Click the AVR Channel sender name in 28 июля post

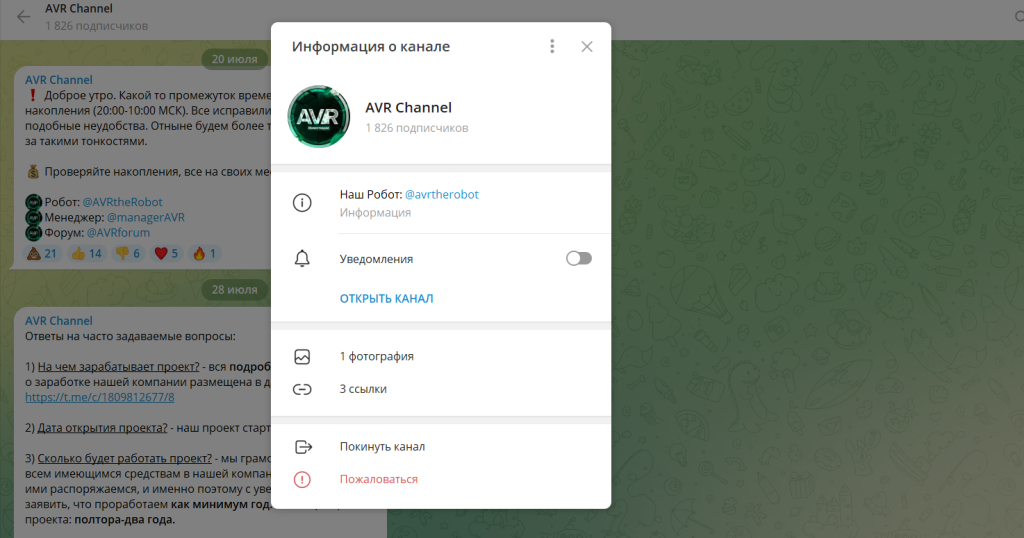(x=59, y=321)
